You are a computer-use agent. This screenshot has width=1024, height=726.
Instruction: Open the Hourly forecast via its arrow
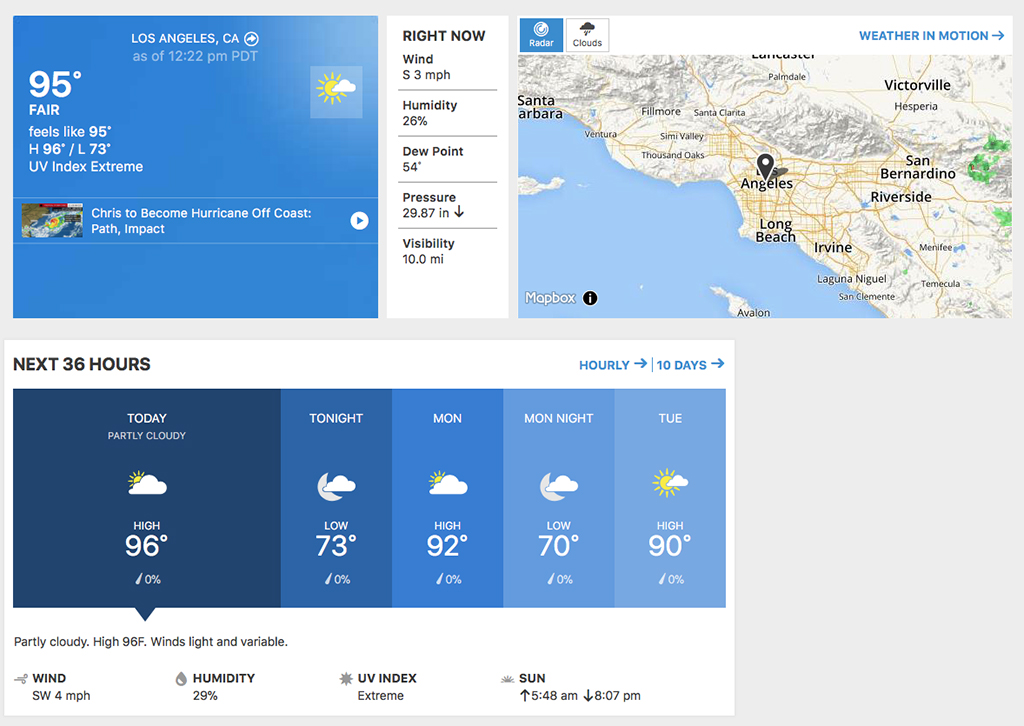[x=611, y=365]
